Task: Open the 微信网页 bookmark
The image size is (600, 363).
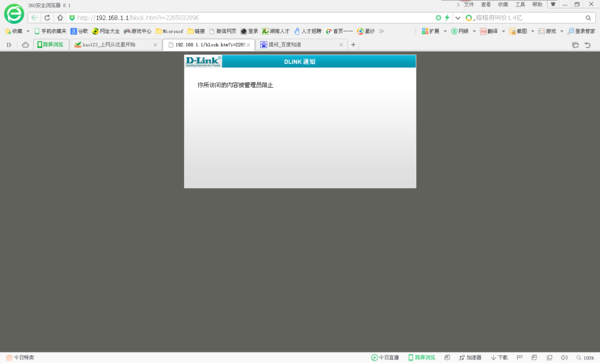Action: coord(223,31)
